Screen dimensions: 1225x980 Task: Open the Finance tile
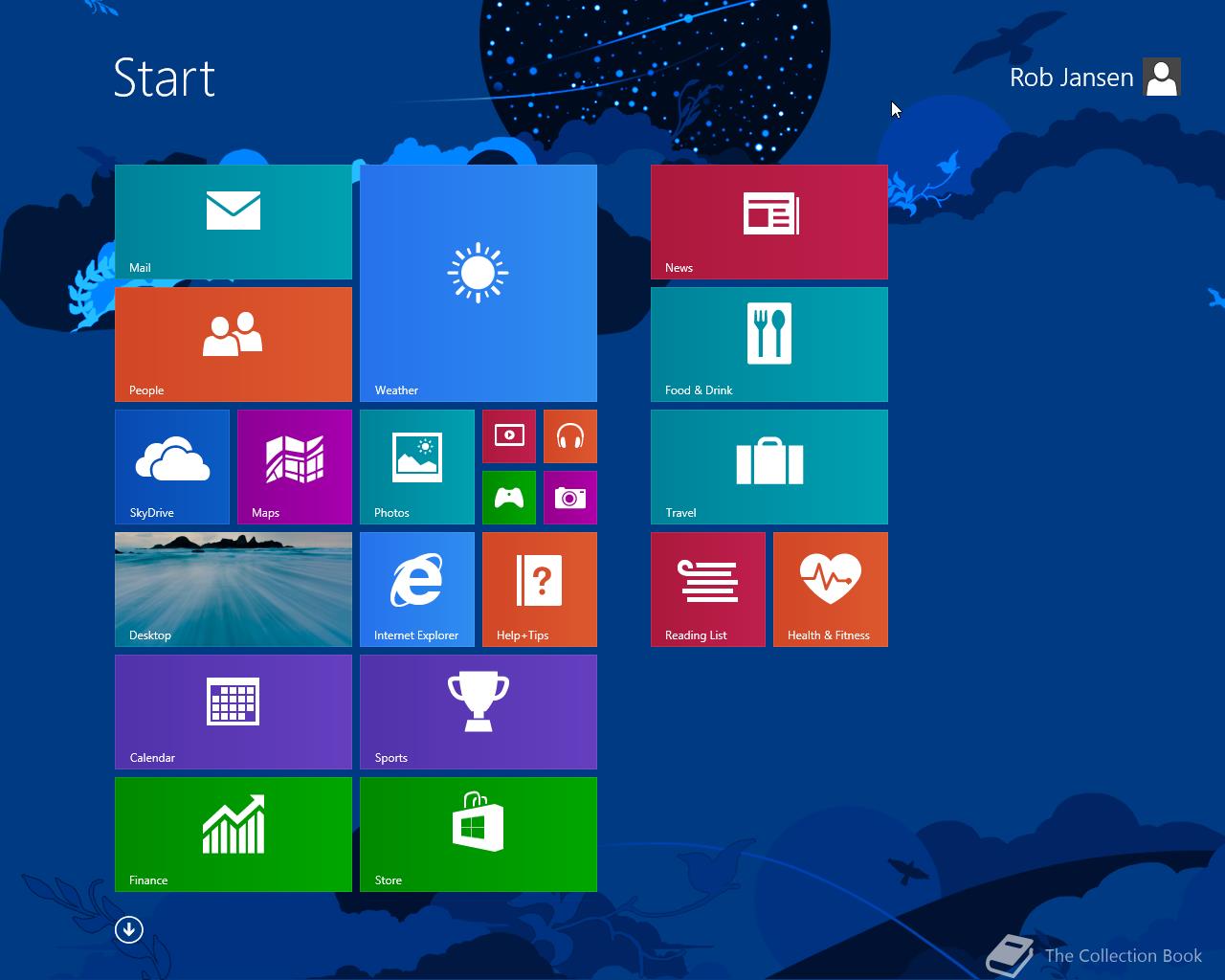pyautogui.click(x=234, y=835)
